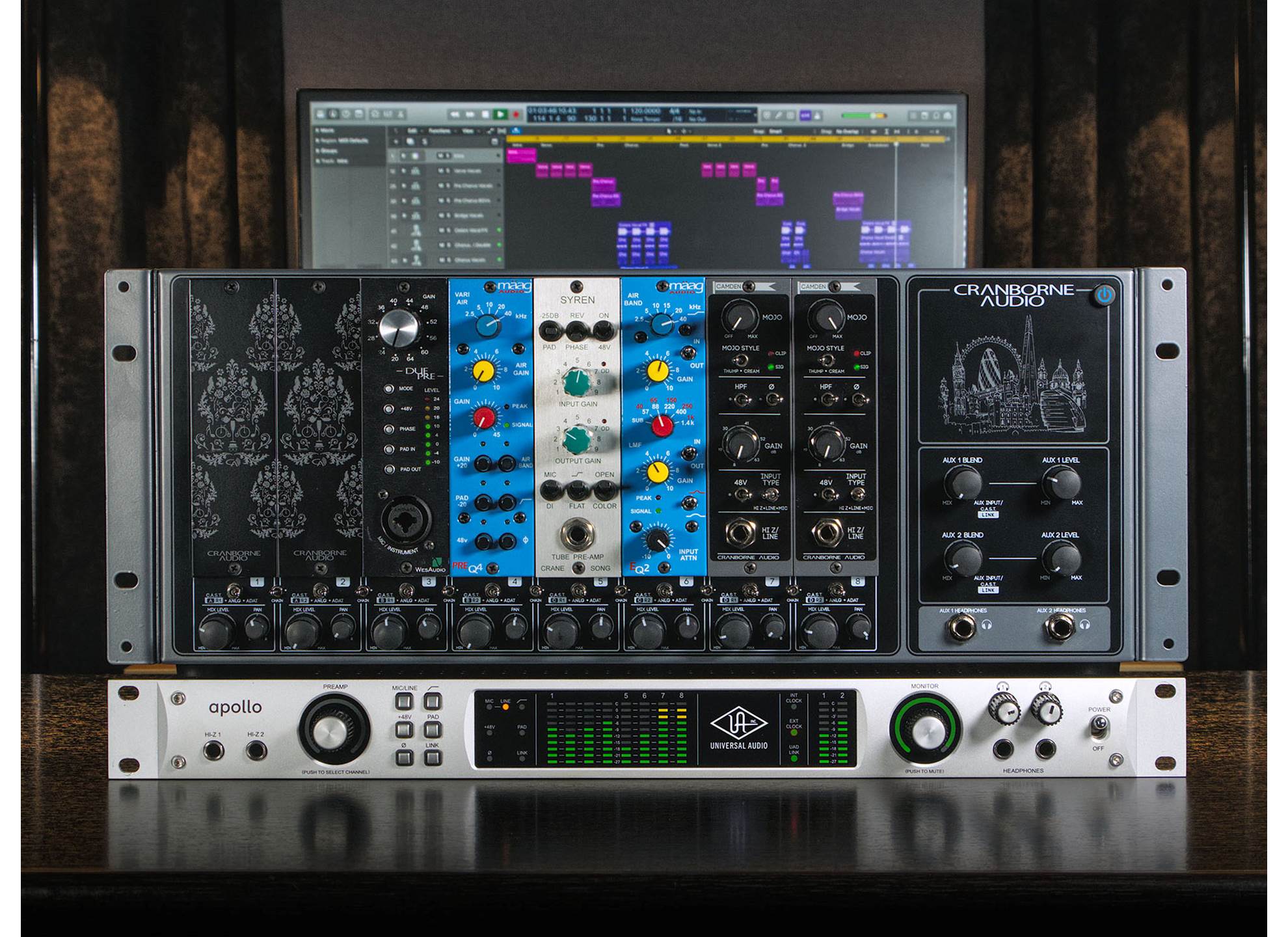This screenshot has width=1288, height=937.
Task: Turn the Syren green OUTPUT GAIN knob
Action: (x=576, y=440)
